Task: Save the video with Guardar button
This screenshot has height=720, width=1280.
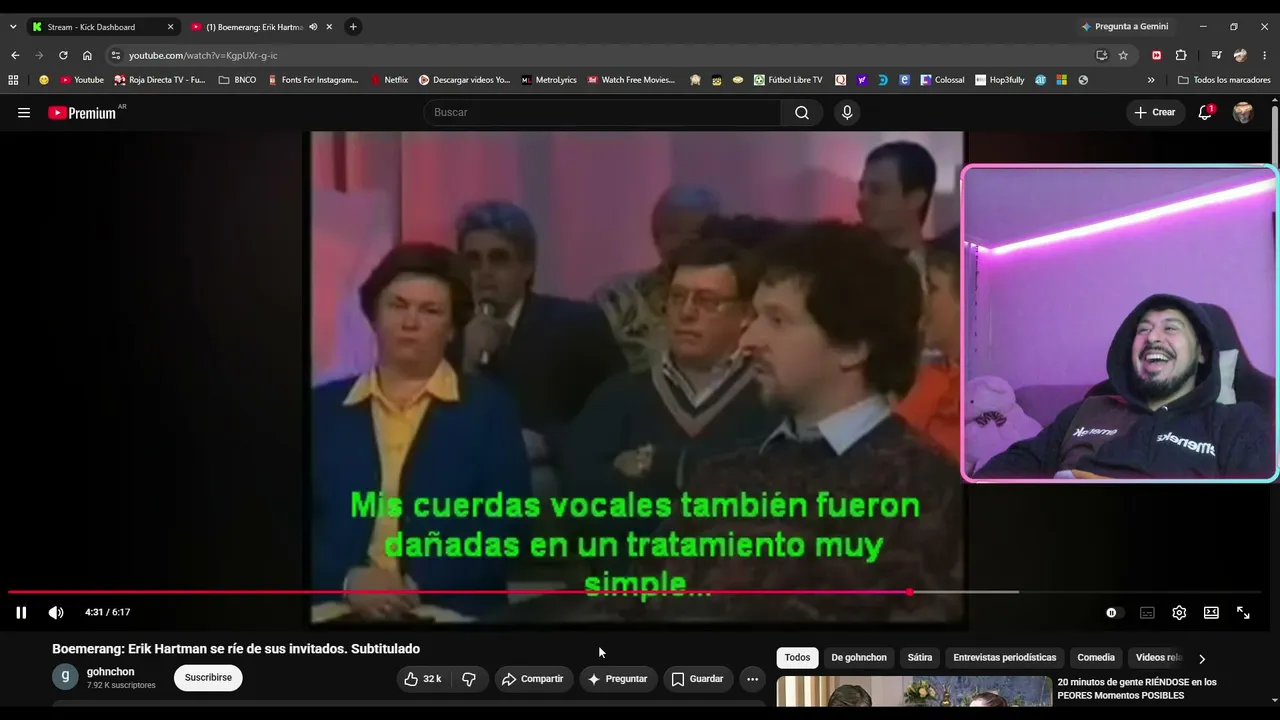Action: tap(697, 679)
